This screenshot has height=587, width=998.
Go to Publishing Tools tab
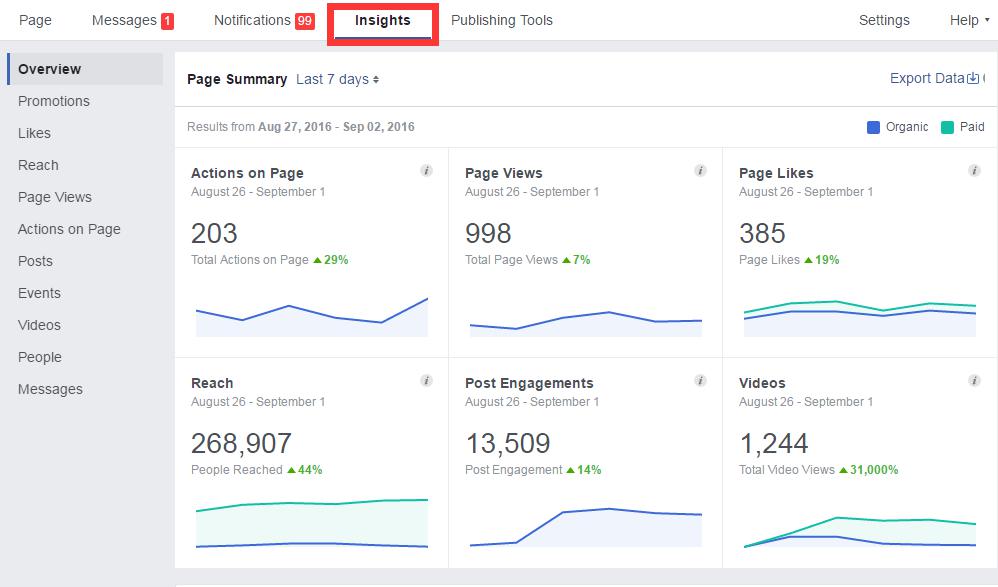(502, 20)
